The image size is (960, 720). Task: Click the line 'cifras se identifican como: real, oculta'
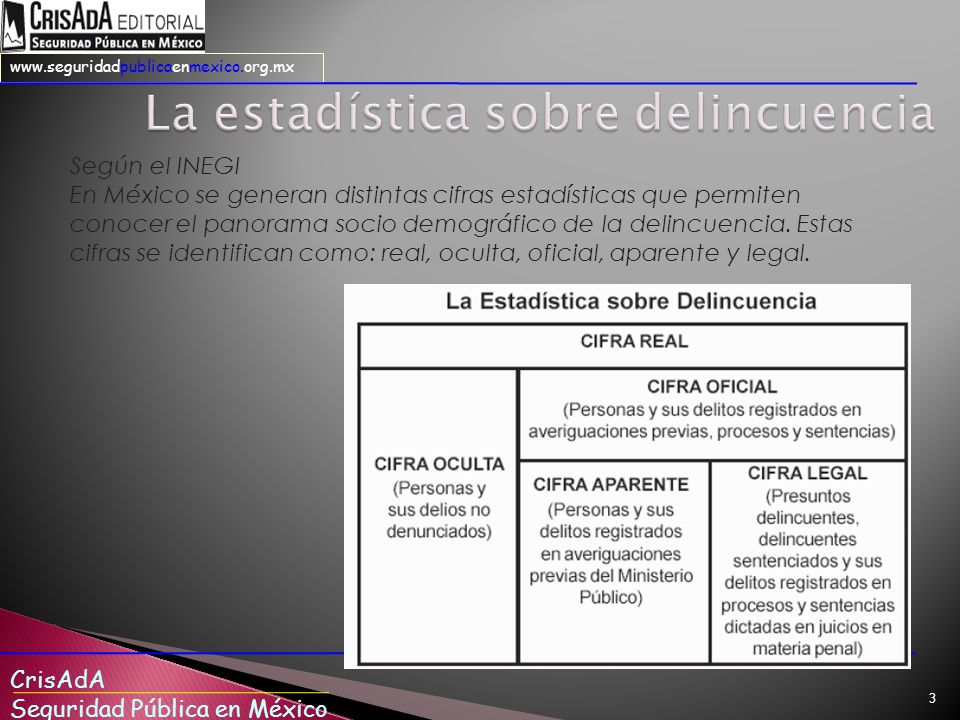coord(440,253)
